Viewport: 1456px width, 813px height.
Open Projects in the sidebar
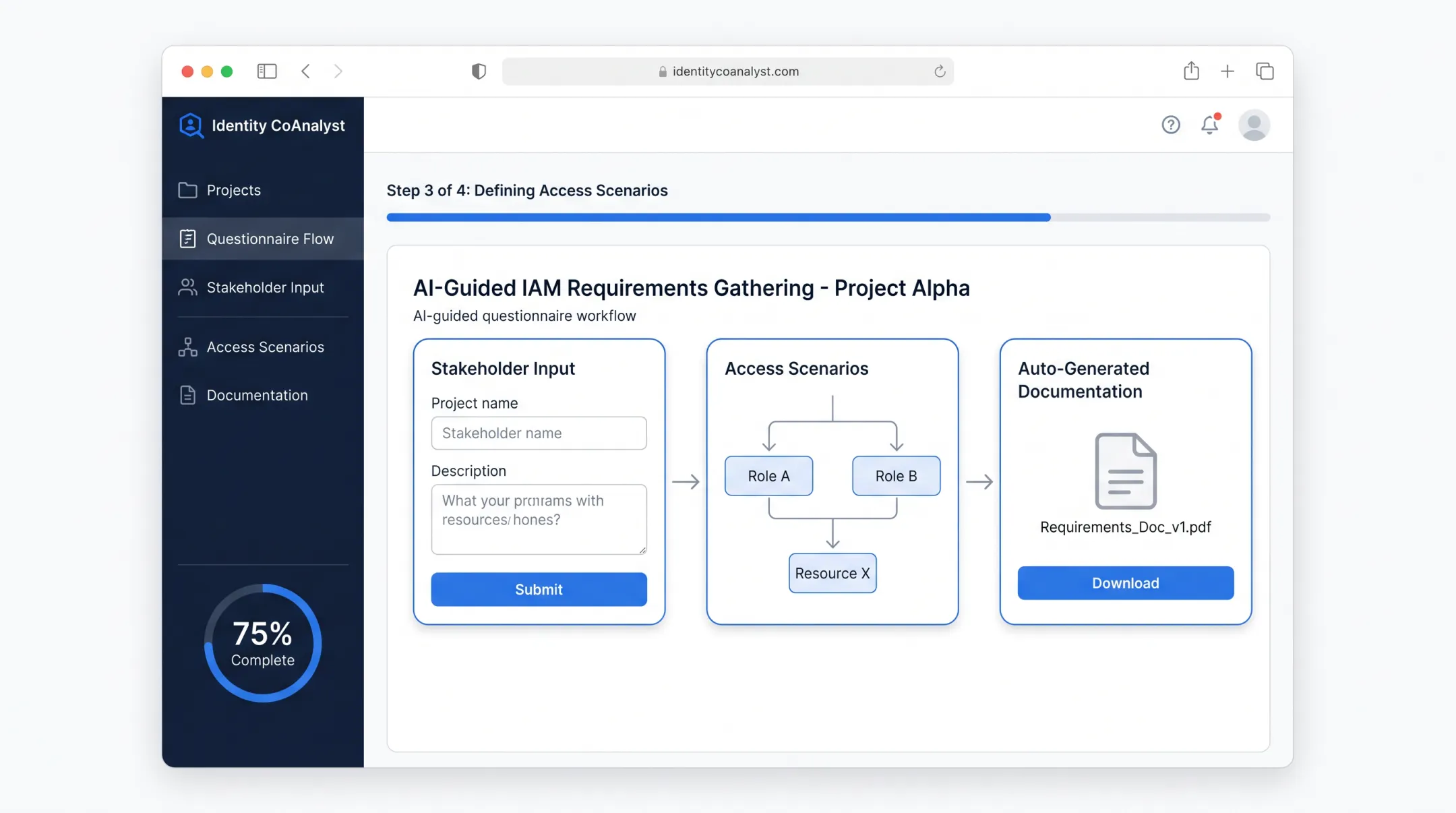tap(263, 190)
